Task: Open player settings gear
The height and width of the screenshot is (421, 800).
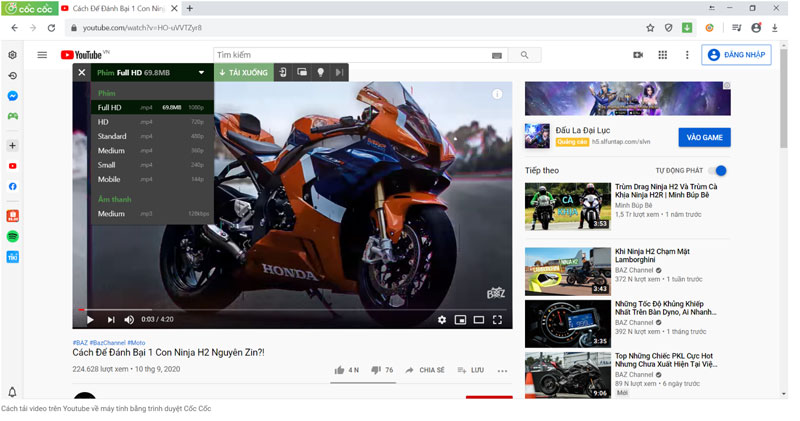Action: pyautogui.click(x=442, y=319)
